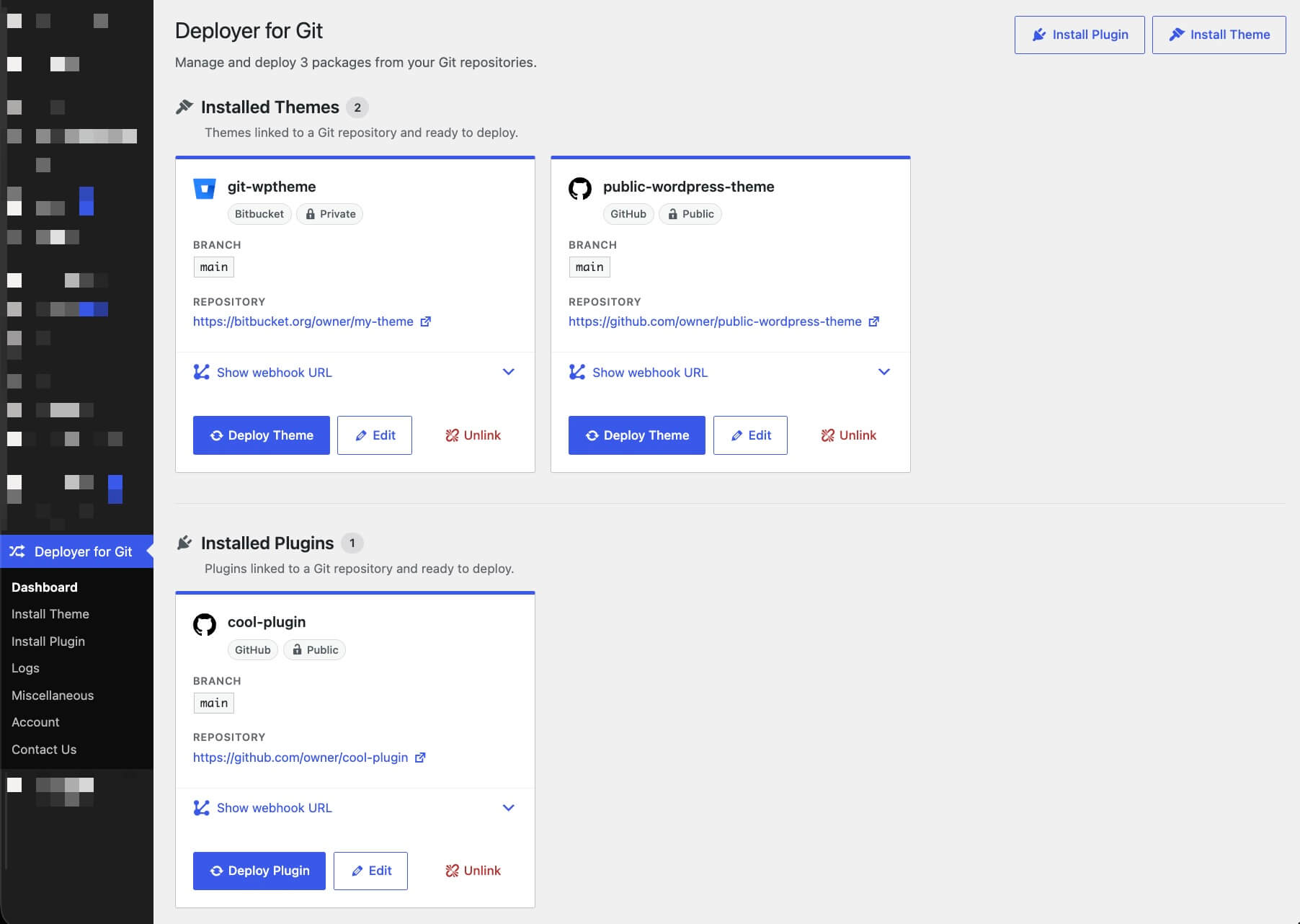This screenshot has width=1300, height=924.
Task: Show webhook URL text for public-wordpress-theme
Action: 650,373
